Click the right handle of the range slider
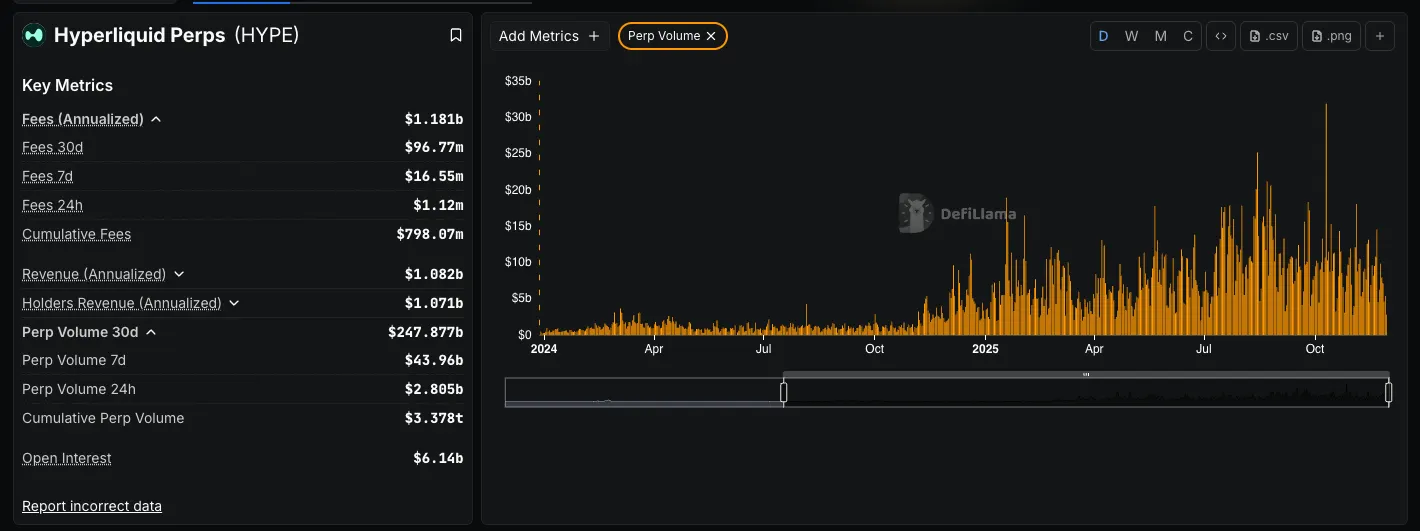This screenshot has height=531, width=1420. pos(1388,393)
